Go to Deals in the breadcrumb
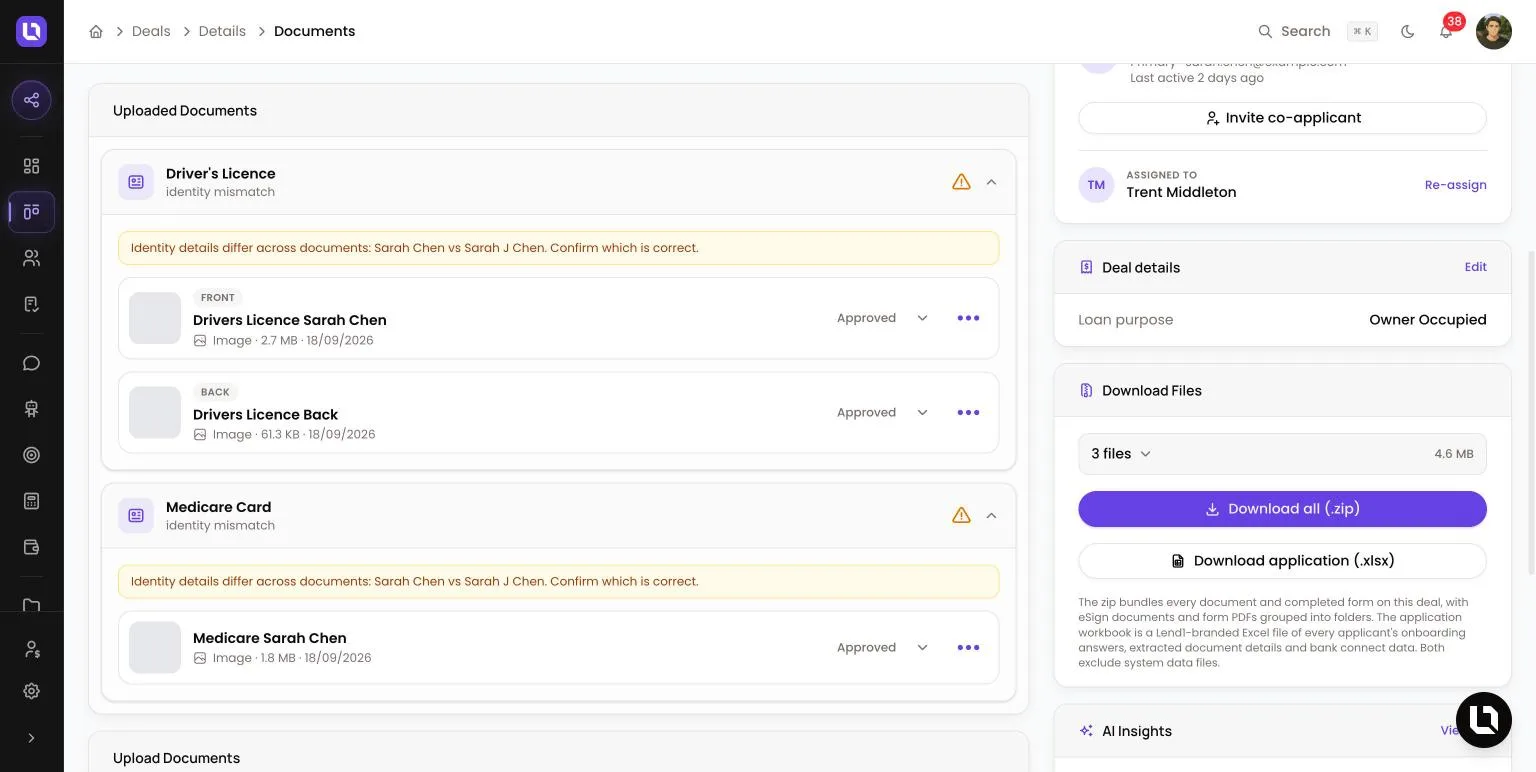Viewport: 1536px width, 772px height. (151, 31)
